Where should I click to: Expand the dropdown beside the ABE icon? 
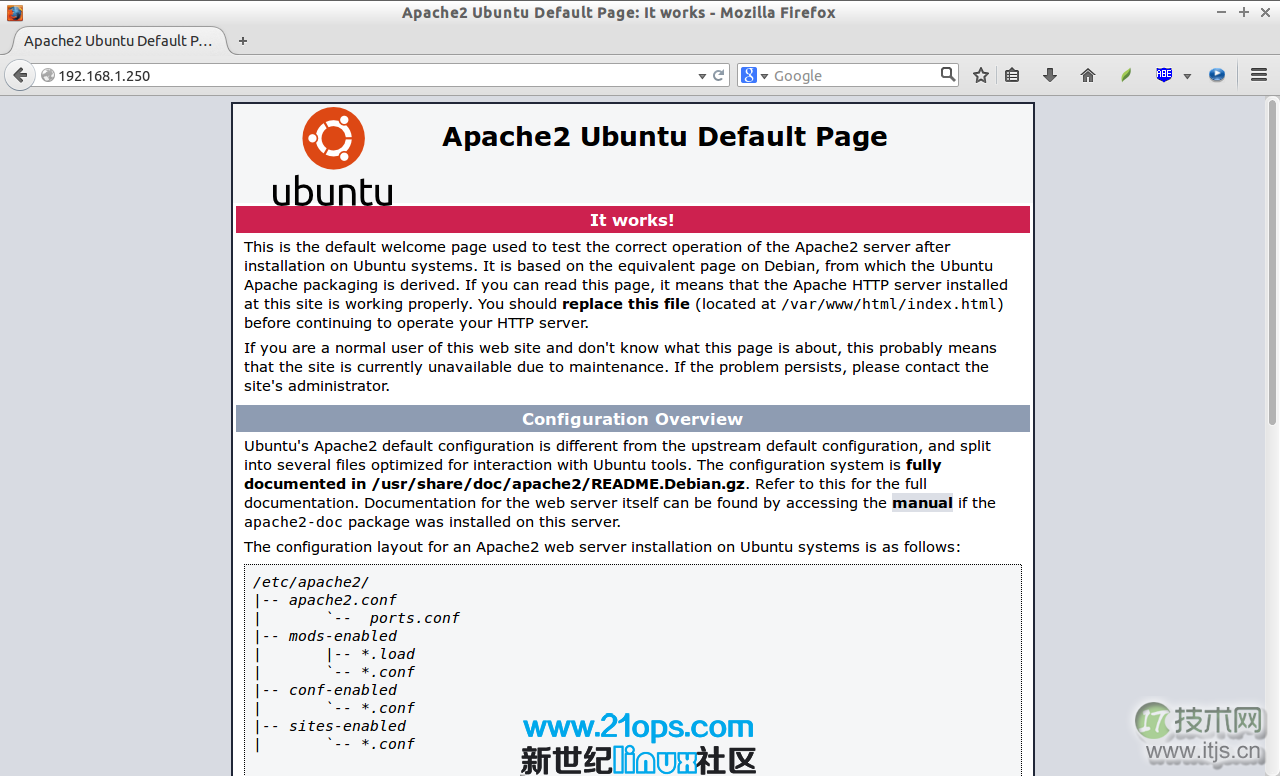[x=1187, y=75]
